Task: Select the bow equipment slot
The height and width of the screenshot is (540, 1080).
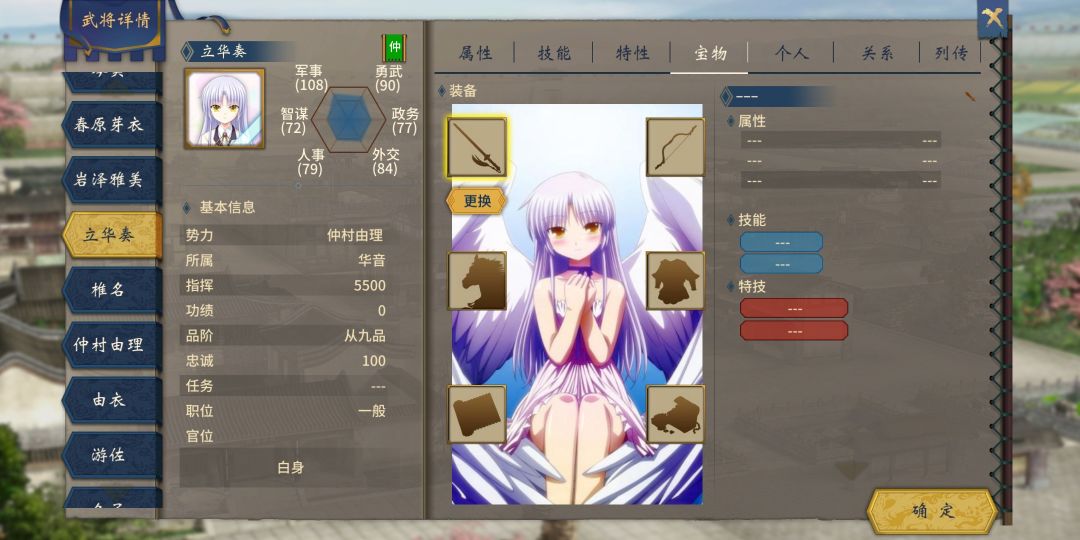Action: coord(675,147)
